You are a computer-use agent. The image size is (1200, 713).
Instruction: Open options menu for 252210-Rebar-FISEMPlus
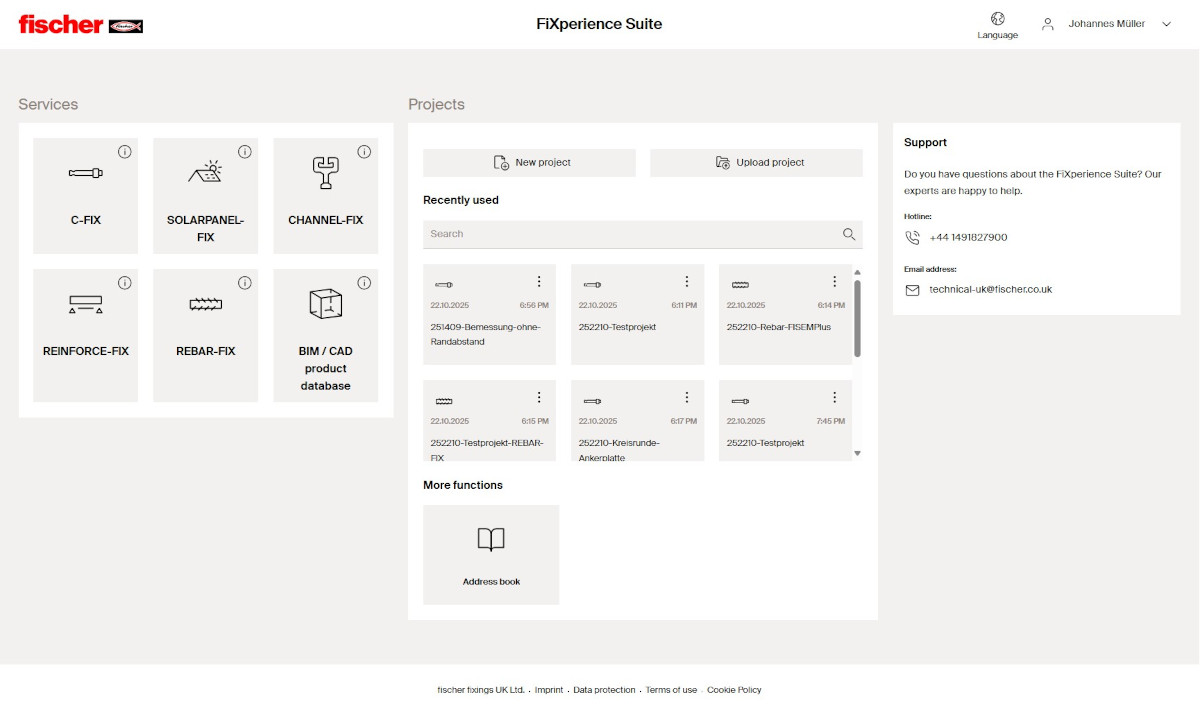point(835,282)
